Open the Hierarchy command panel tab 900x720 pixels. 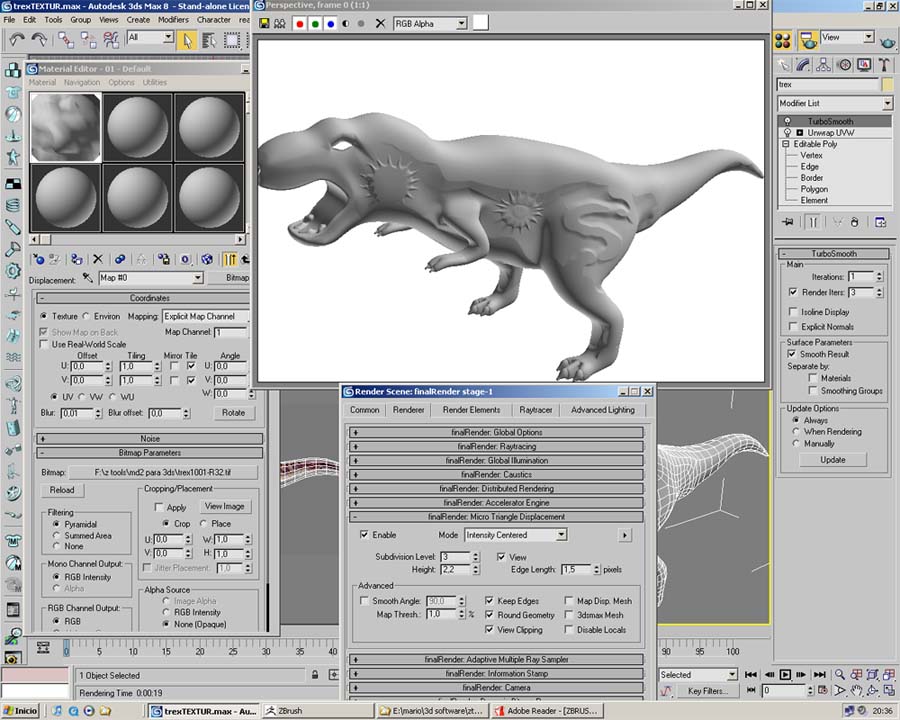coord(824,65)
